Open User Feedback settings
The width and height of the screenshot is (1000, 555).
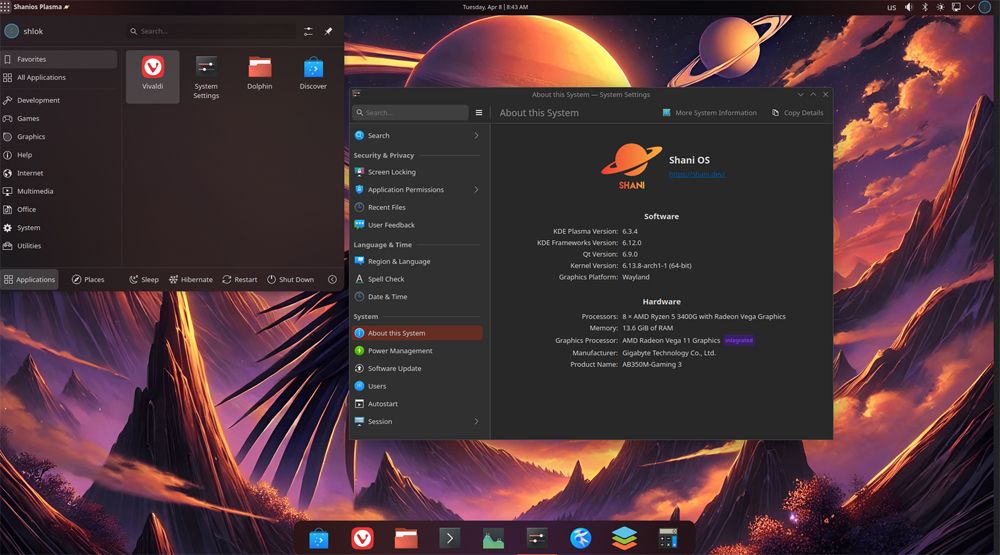coord(417,225)
